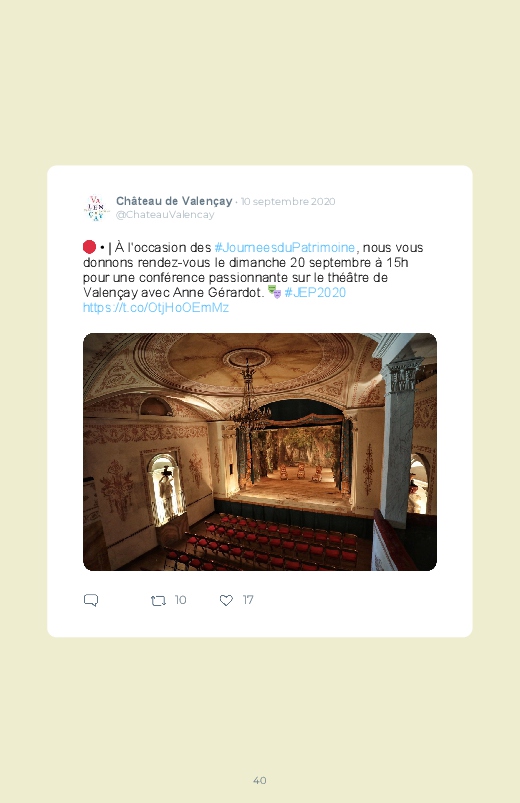The width and height of the screenshot is (520, 803).
Task: Click the @ChateauValencay handle
Action: click(x=165, y=215)
